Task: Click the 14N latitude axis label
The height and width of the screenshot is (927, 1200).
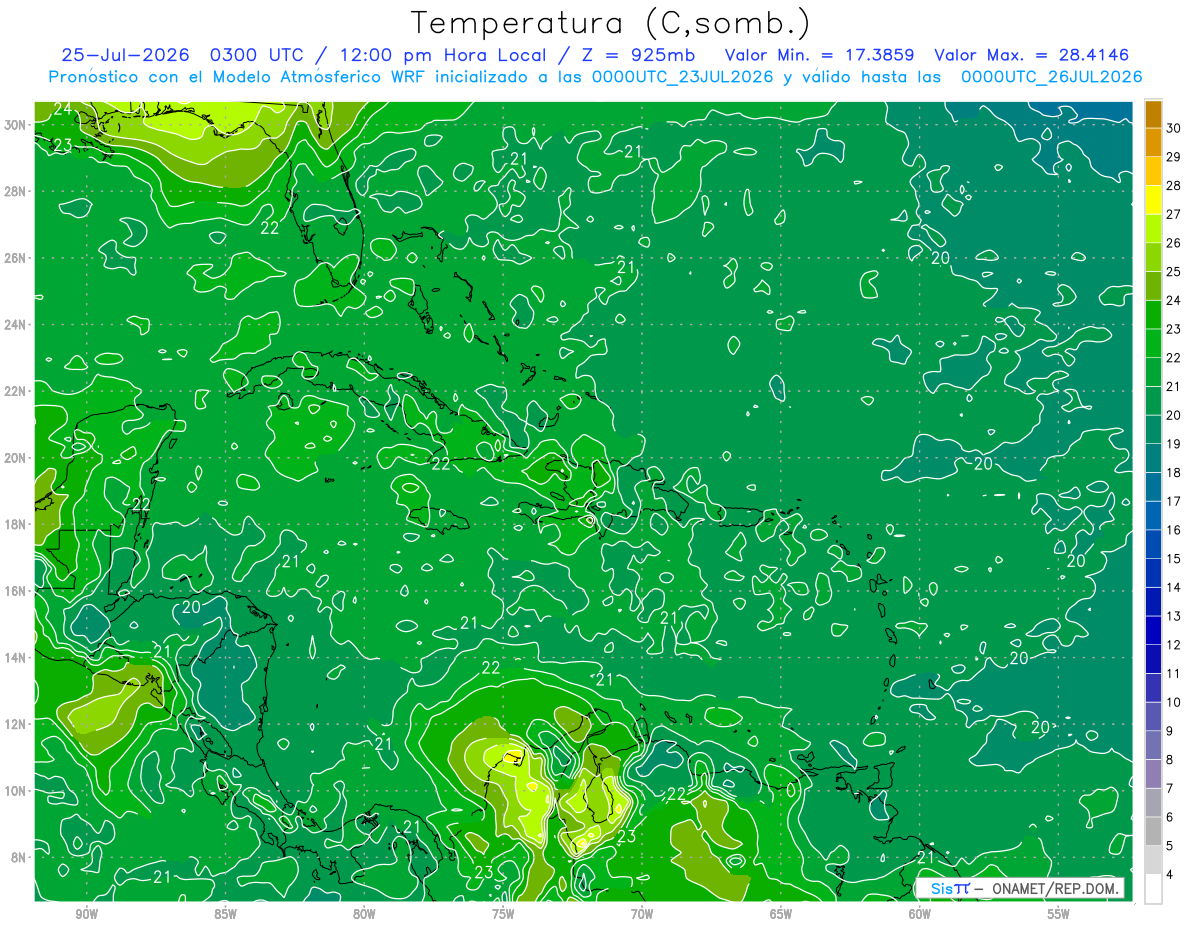Action: point(15,657)
